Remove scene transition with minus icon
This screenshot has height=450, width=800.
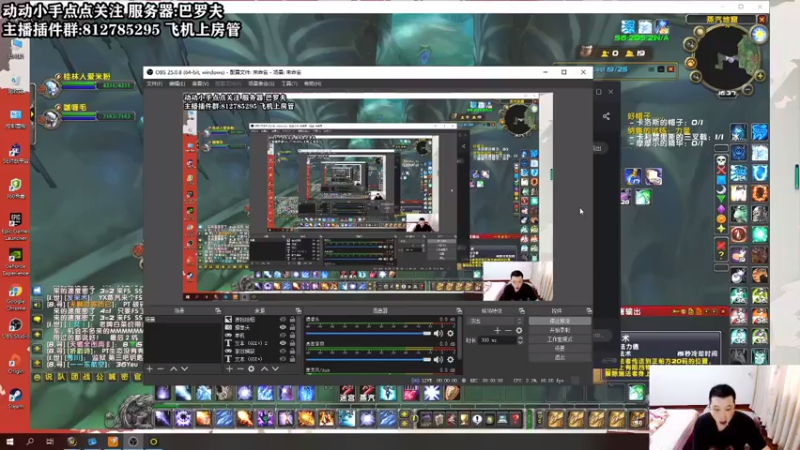[508, 331]
